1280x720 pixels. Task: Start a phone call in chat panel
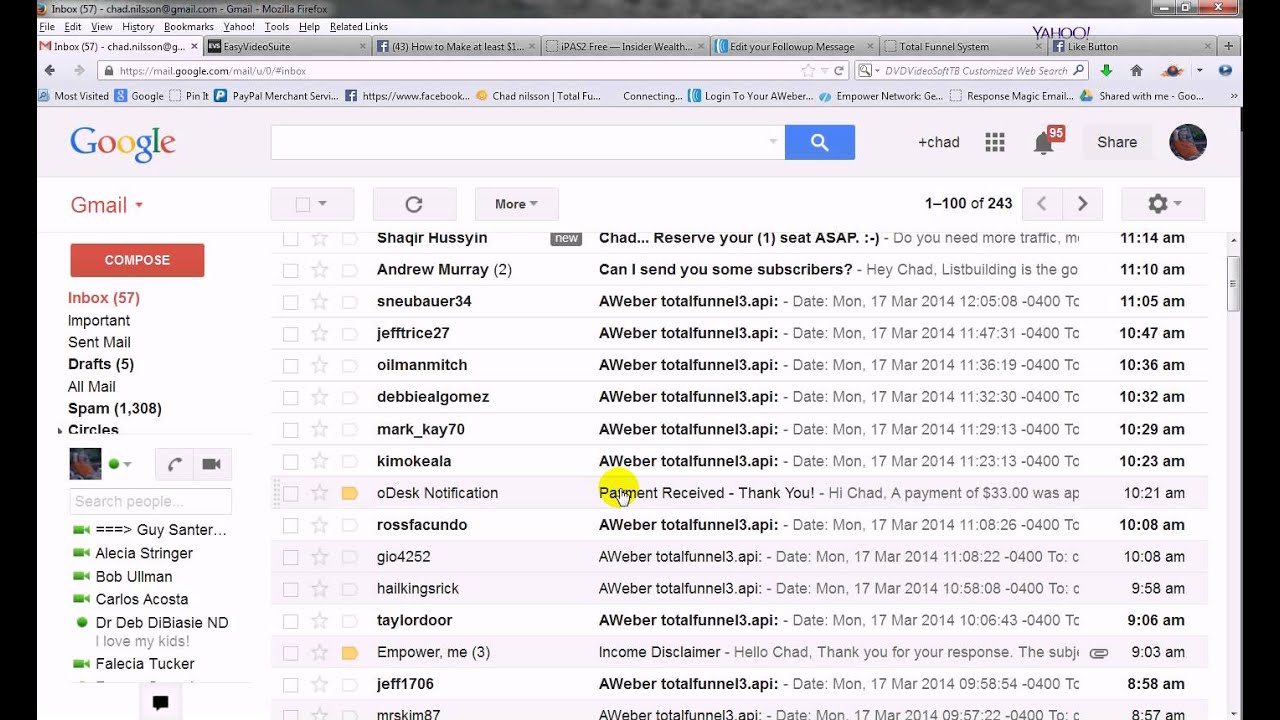click(175, 464)
